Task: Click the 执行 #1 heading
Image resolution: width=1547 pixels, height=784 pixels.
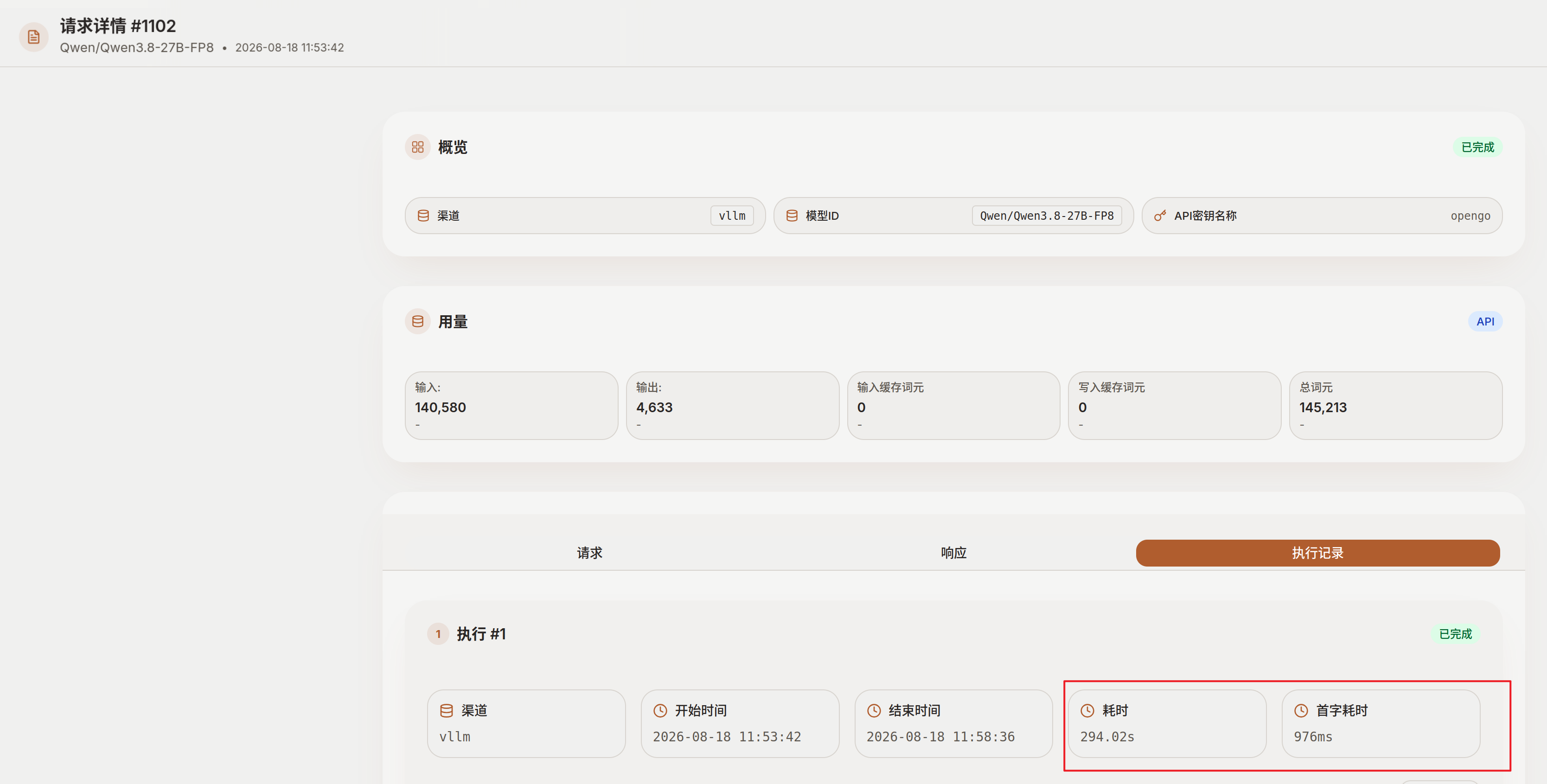Action: (x=481, y=634)
